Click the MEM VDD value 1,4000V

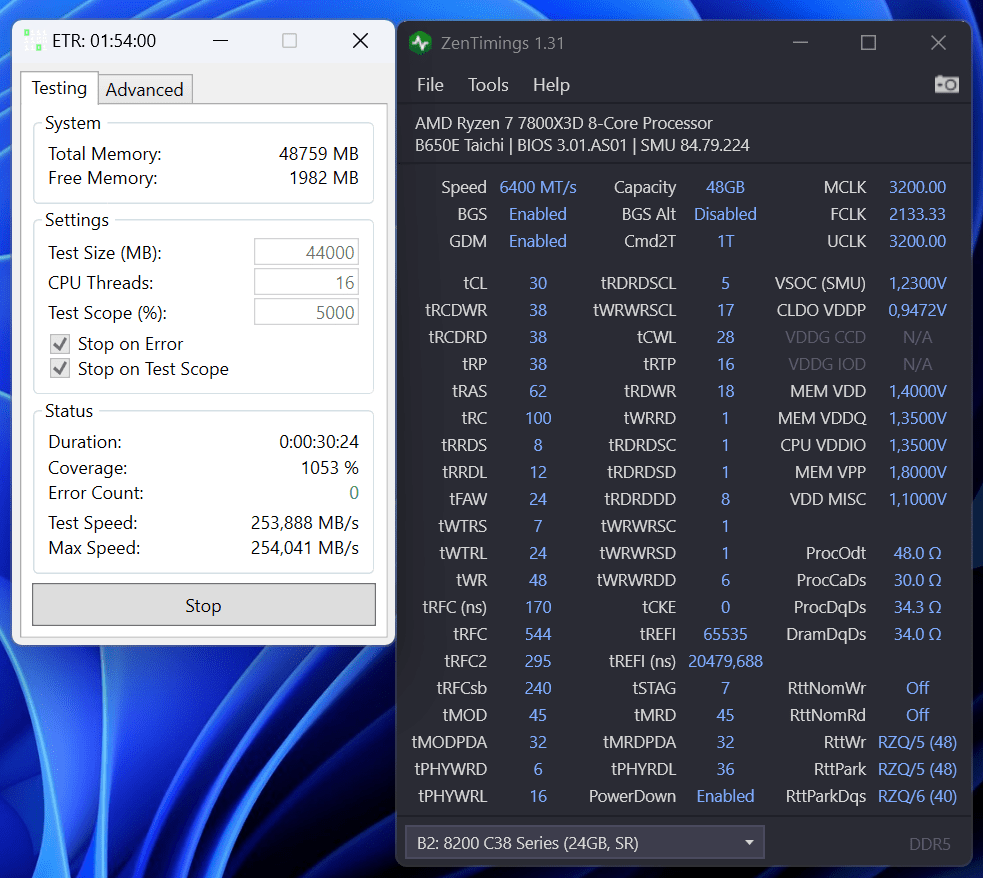pyautogui.click(x=917, y=391)
